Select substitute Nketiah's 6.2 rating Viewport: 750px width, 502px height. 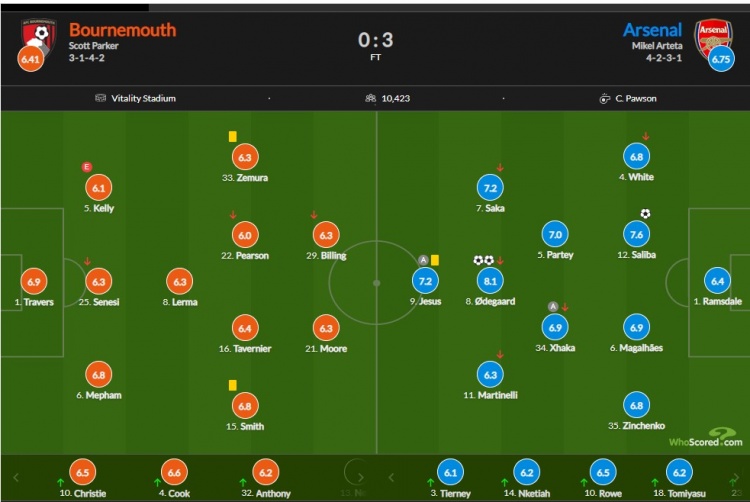pyautogui.click(x=527, y=472)
